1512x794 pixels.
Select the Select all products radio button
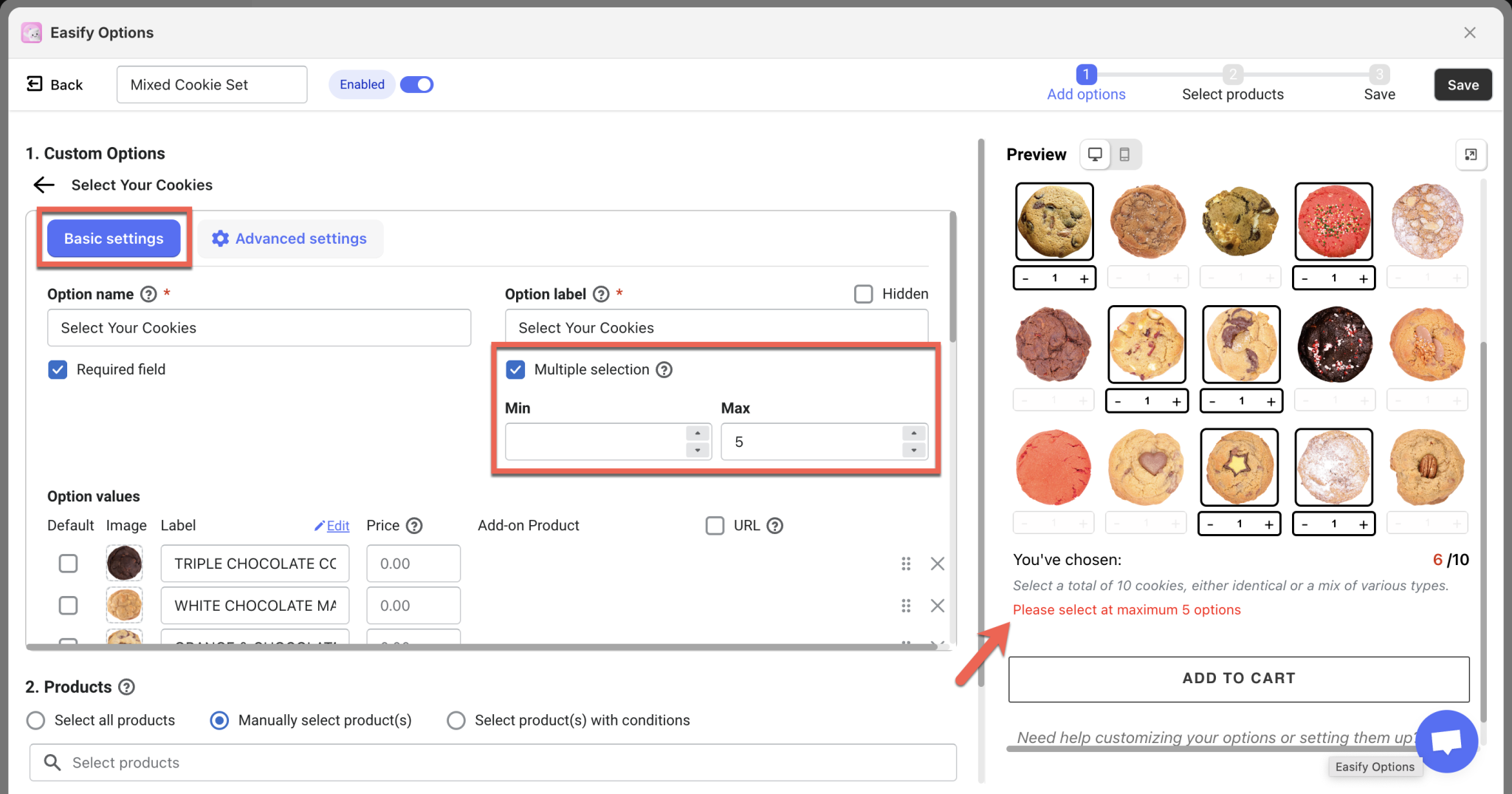[x=35, y=720]
